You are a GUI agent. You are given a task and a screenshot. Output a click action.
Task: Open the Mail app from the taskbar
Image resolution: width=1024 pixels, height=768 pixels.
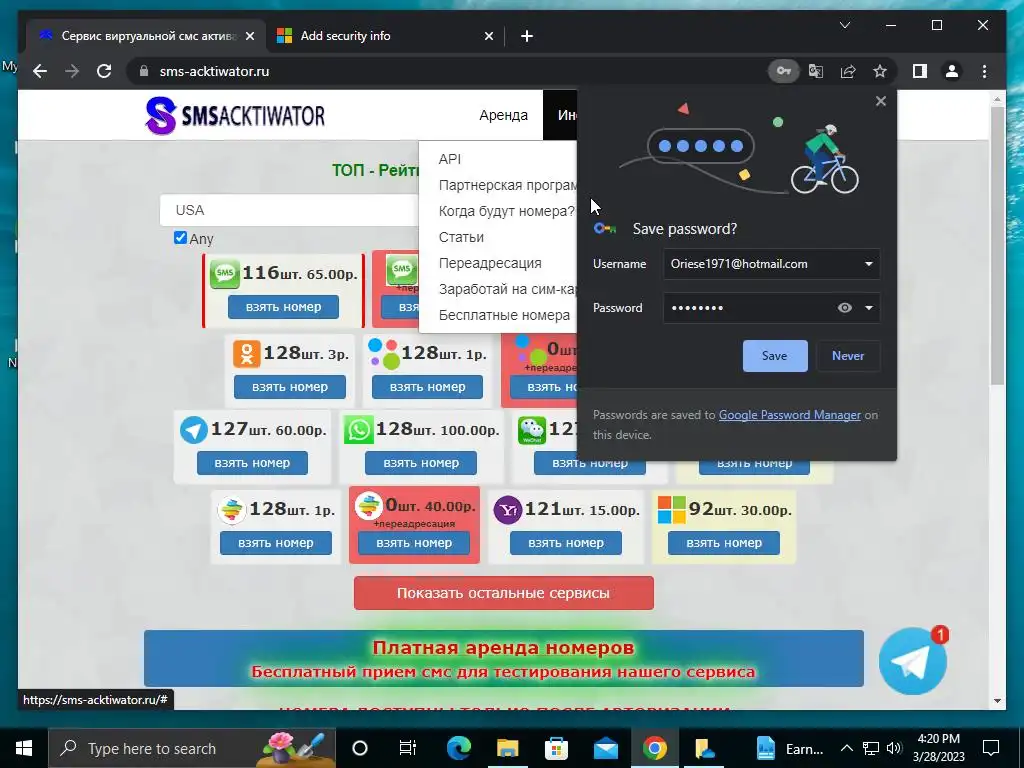605,748
